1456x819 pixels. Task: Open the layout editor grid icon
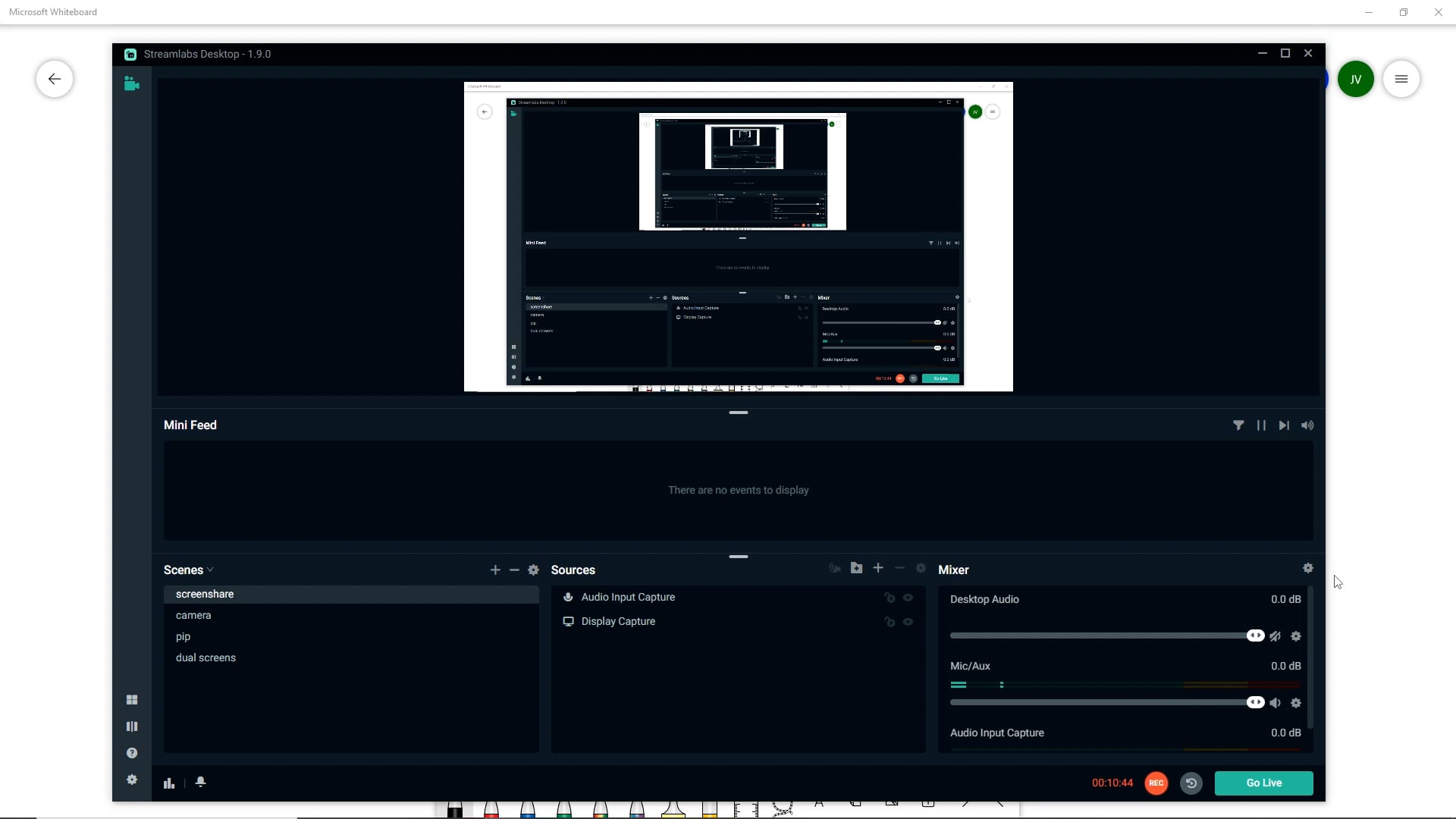tap(132, 700)
